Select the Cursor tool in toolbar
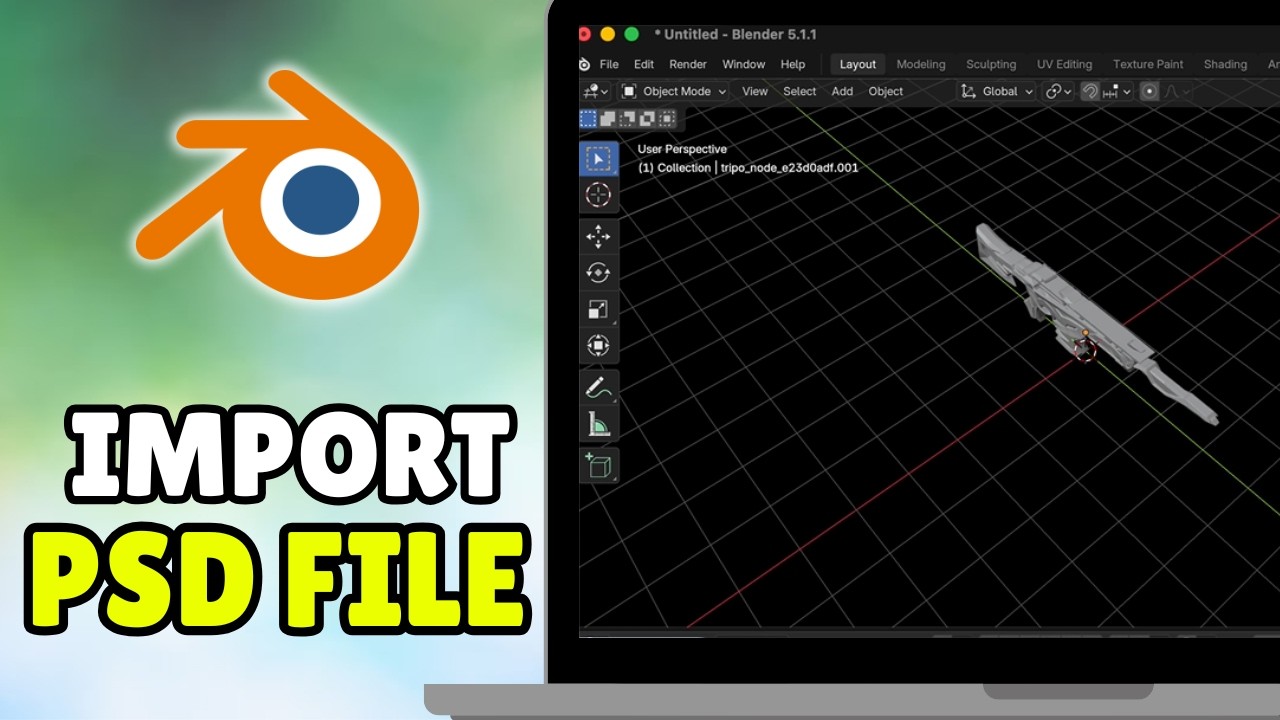The width and height of the screenshot is (1280, 720). (598, 195)
